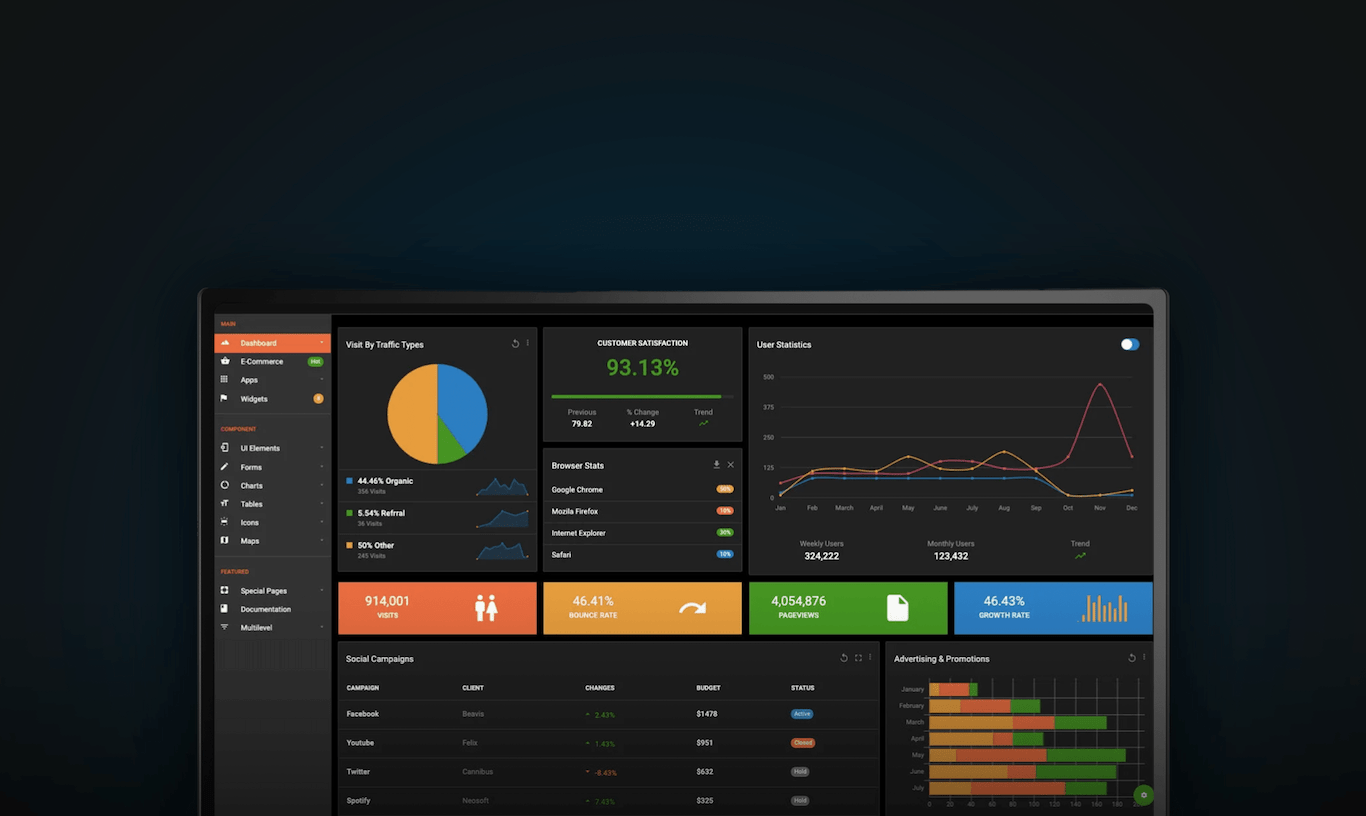Refresh the Advertising & Promotions card

1132,658
